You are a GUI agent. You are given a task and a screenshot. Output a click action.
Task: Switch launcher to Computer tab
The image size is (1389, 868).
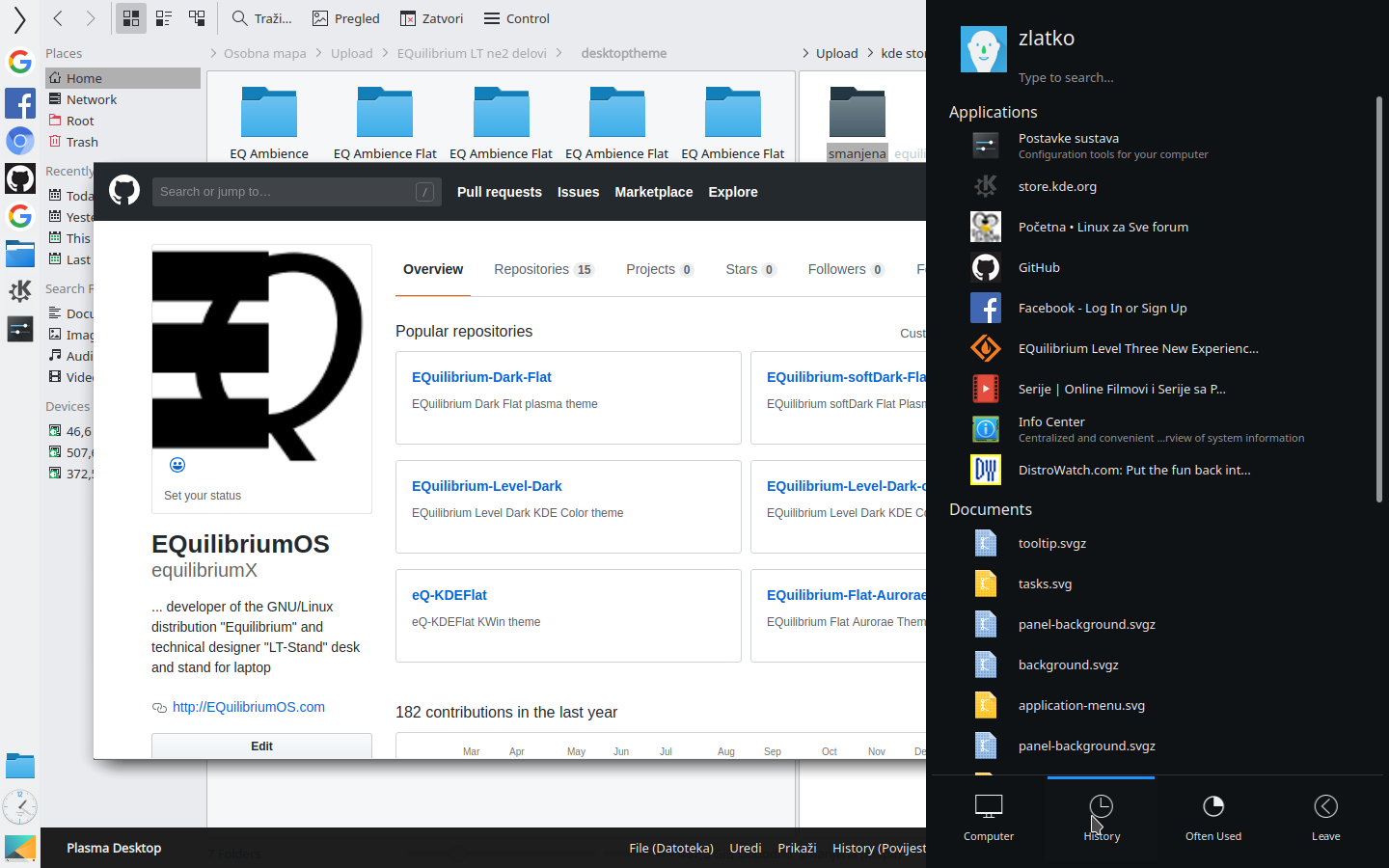989,818
